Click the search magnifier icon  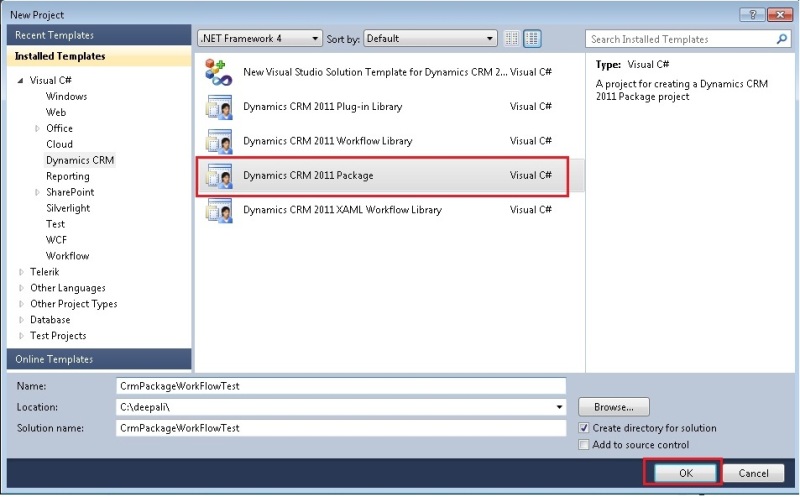pyautogui.click(x=781, y=39)
